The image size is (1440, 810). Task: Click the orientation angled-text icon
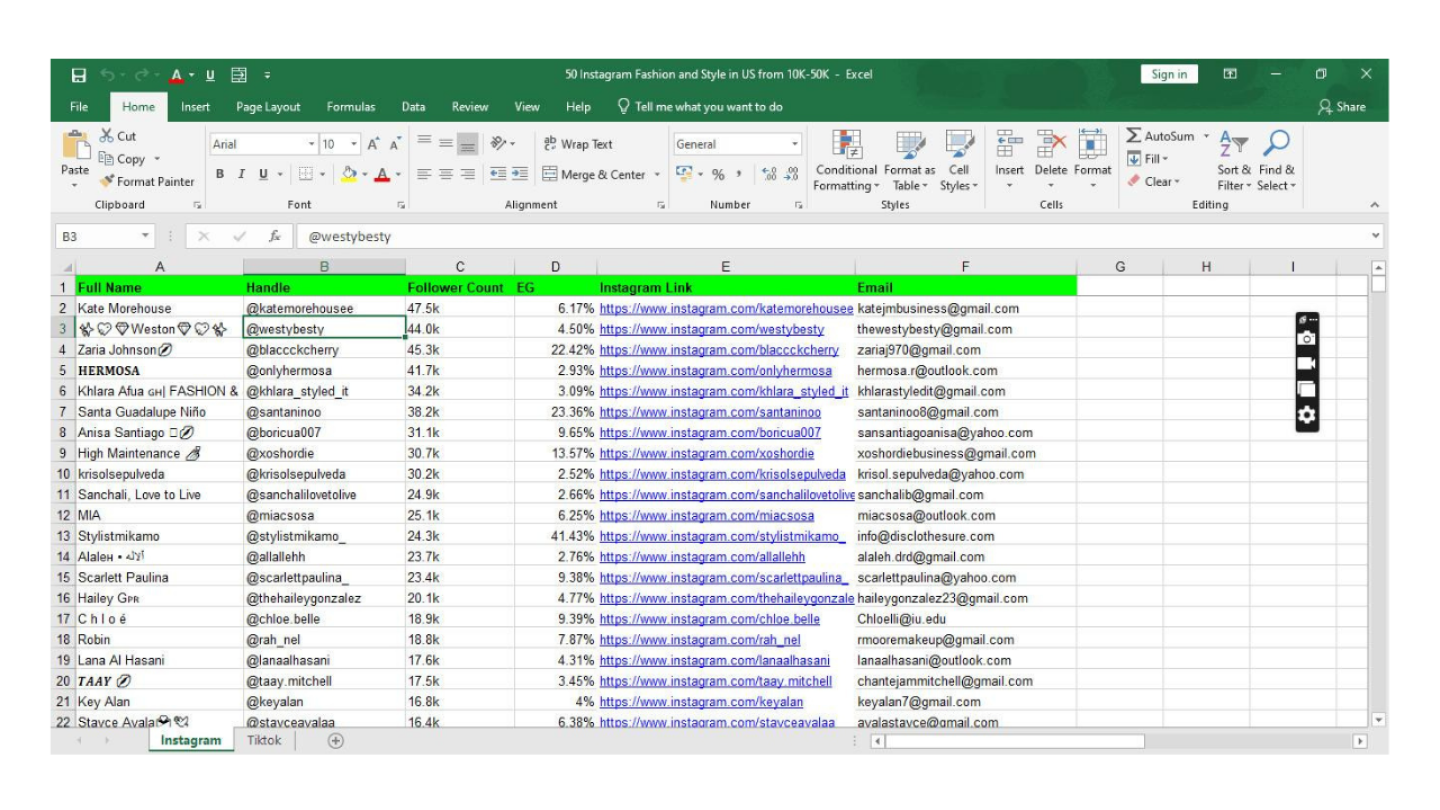click(497, 144)
